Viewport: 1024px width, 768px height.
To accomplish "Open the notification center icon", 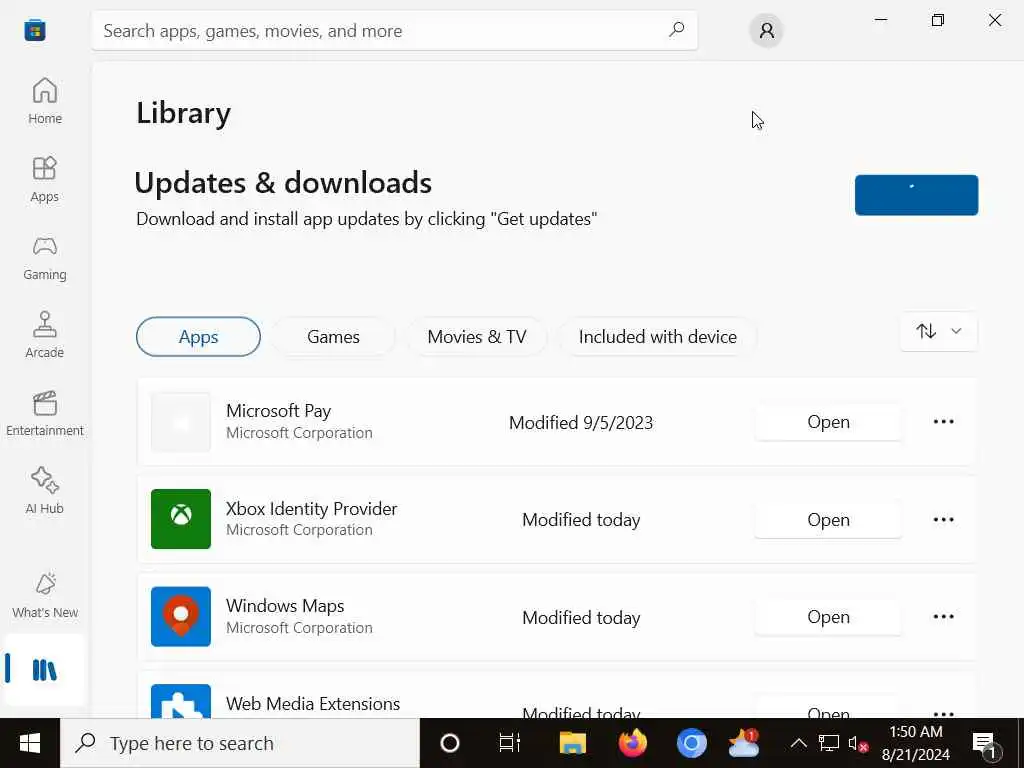I will [985, 744].
